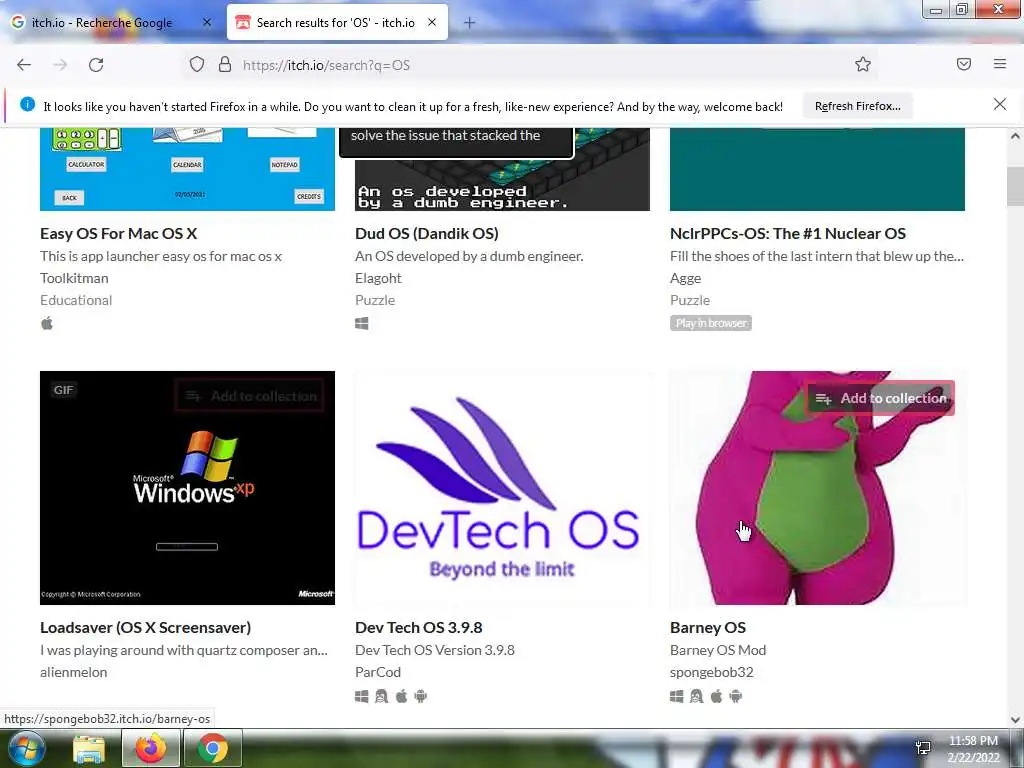Select the Search results for 'OS' tab
This screenshot has width=1024, height=768.
337,22
